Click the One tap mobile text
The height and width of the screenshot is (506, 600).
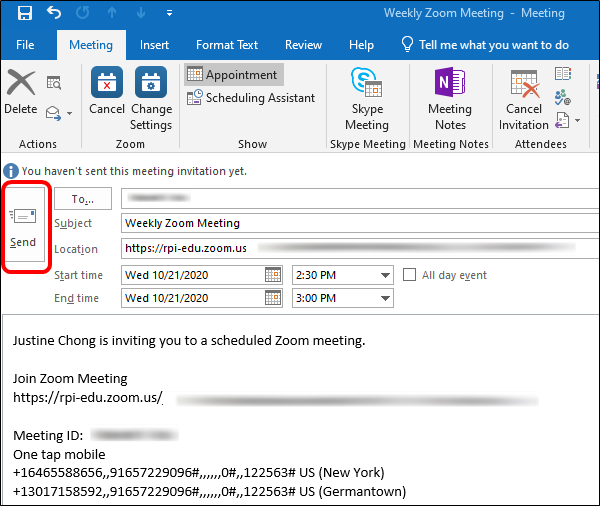click(59, 454)
